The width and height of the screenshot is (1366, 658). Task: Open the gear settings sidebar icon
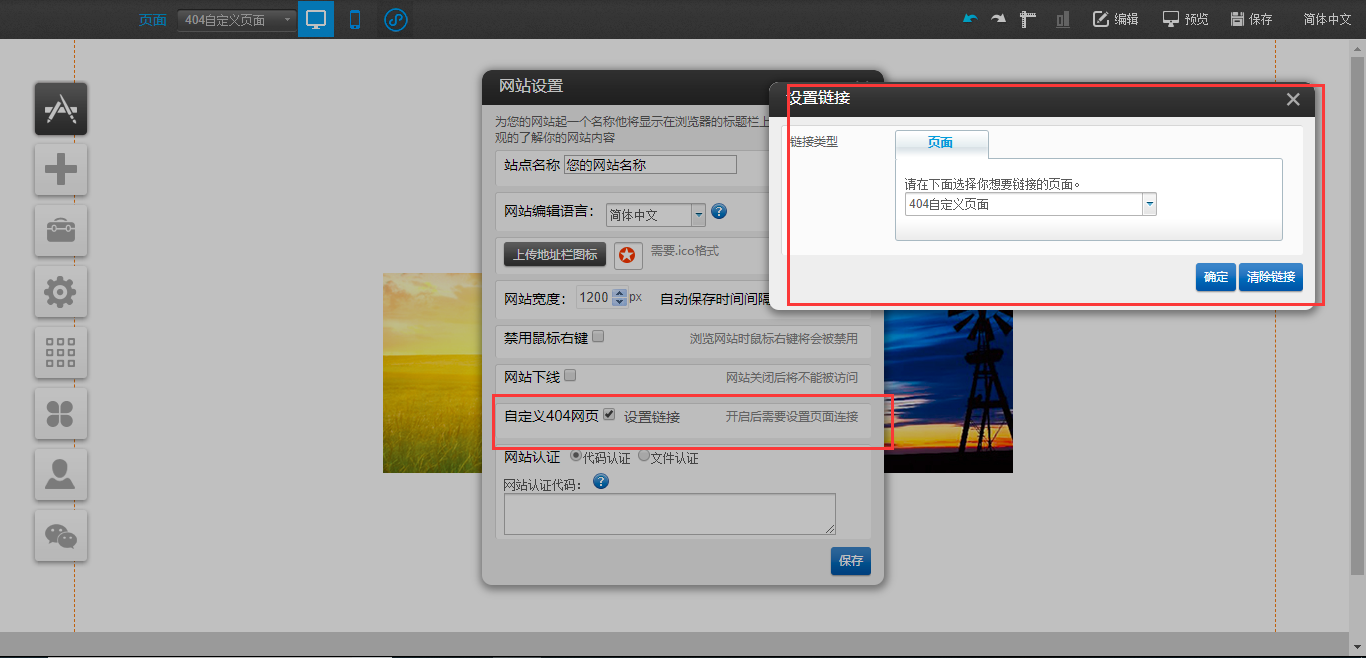click(x=61, y=292)
